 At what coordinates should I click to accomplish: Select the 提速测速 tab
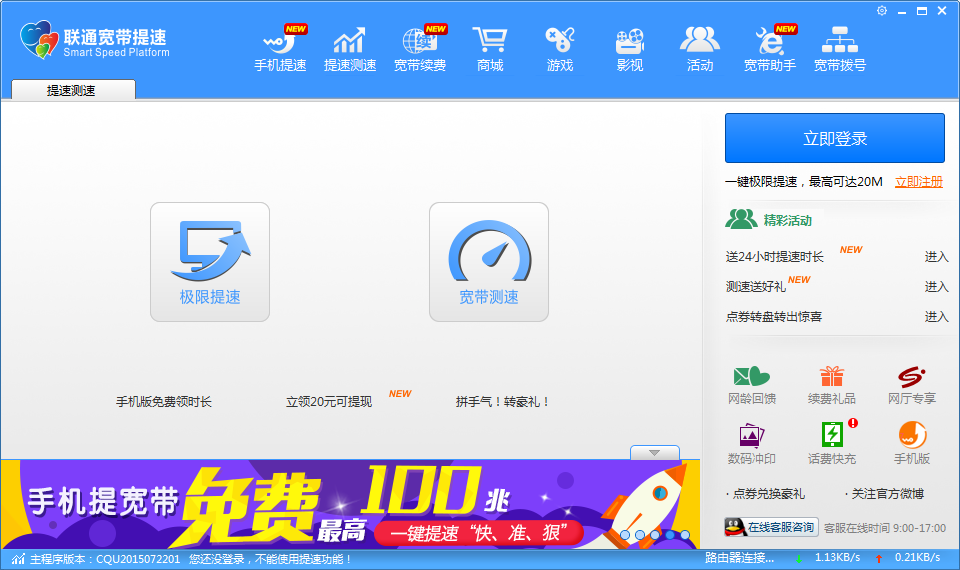[73, 90]
